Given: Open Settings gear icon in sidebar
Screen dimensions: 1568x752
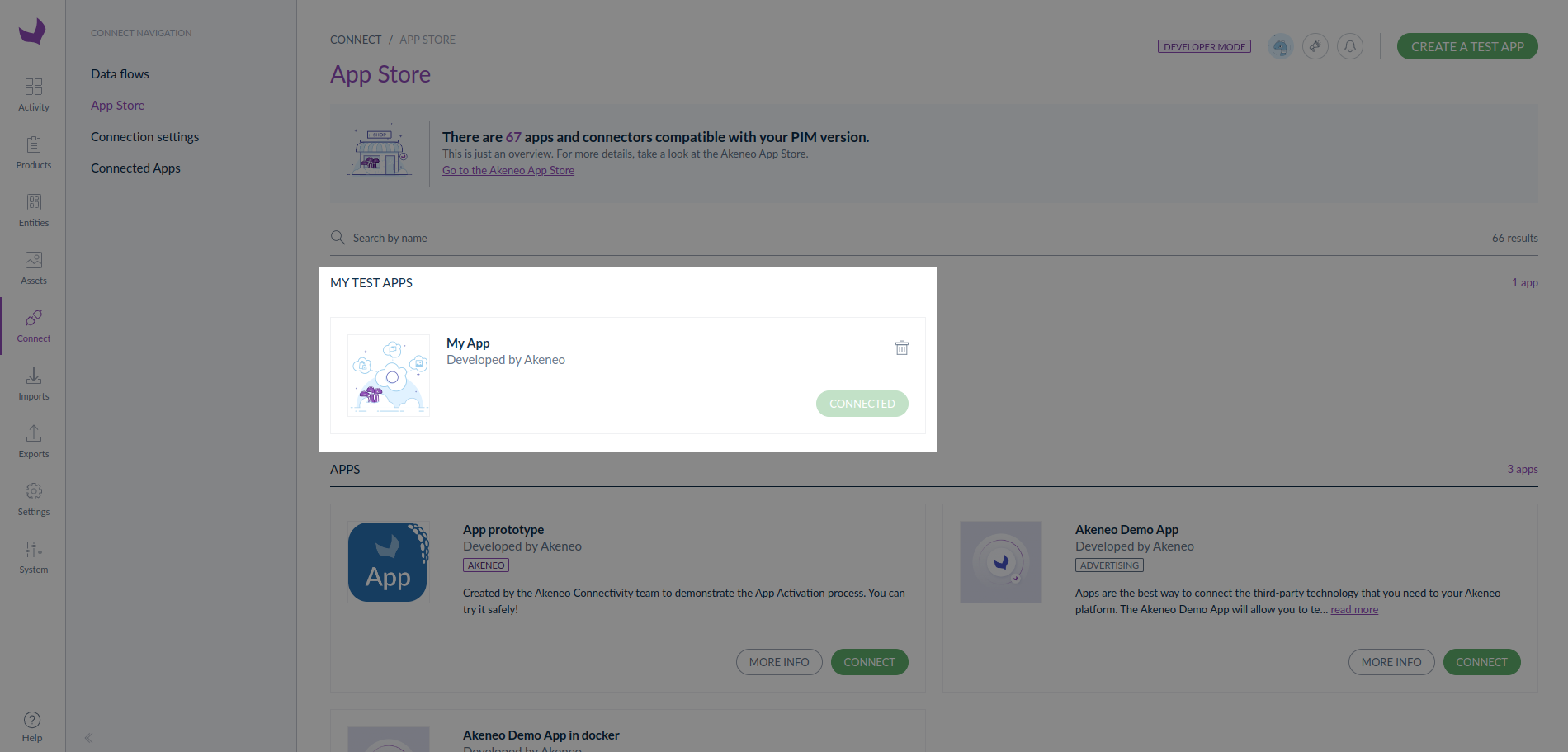Looking at the screenshot, I should 33,491.
